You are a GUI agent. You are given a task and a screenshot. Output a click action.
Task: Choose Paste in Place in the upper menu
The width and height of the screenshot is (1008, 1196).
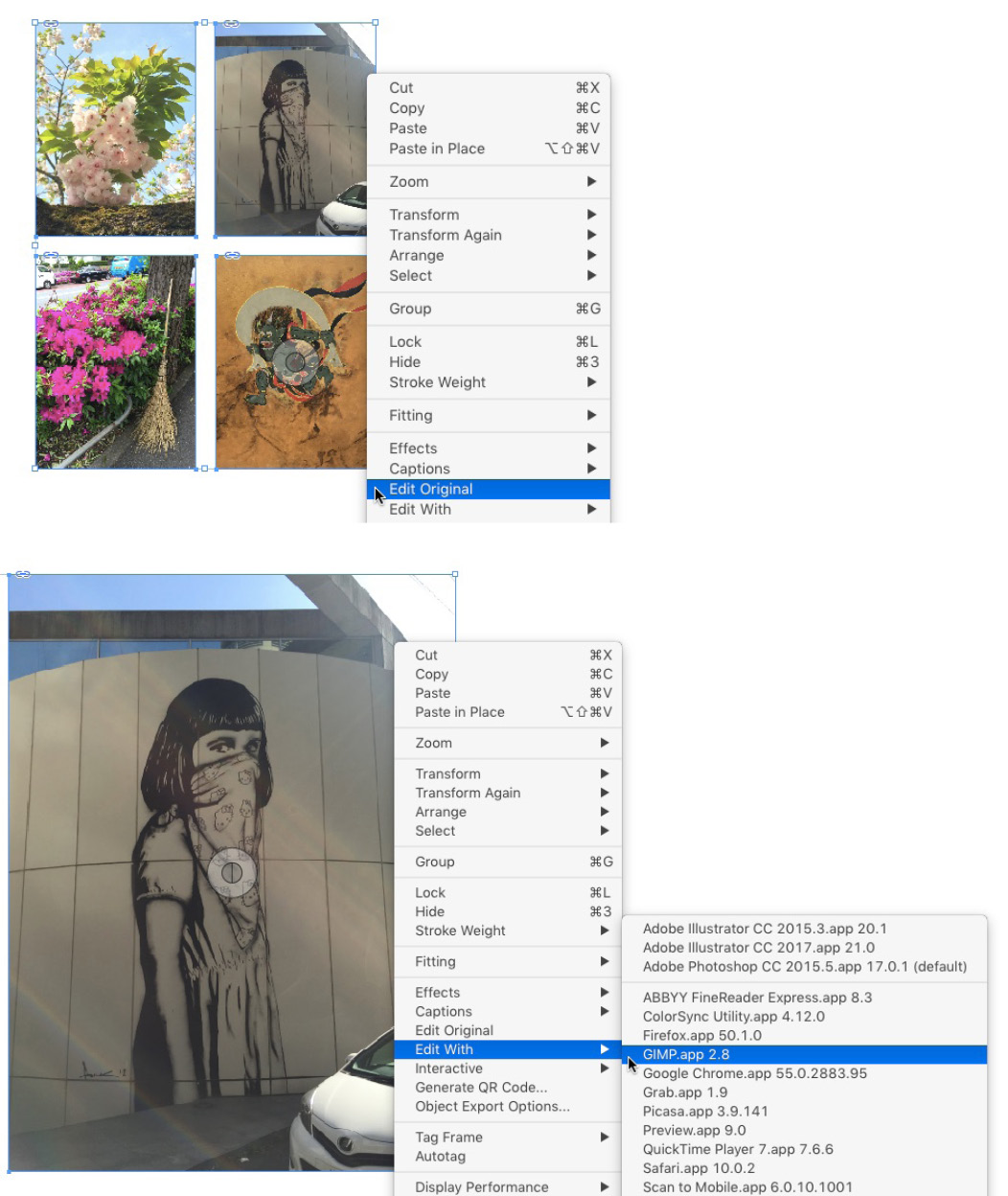point(489,149)
